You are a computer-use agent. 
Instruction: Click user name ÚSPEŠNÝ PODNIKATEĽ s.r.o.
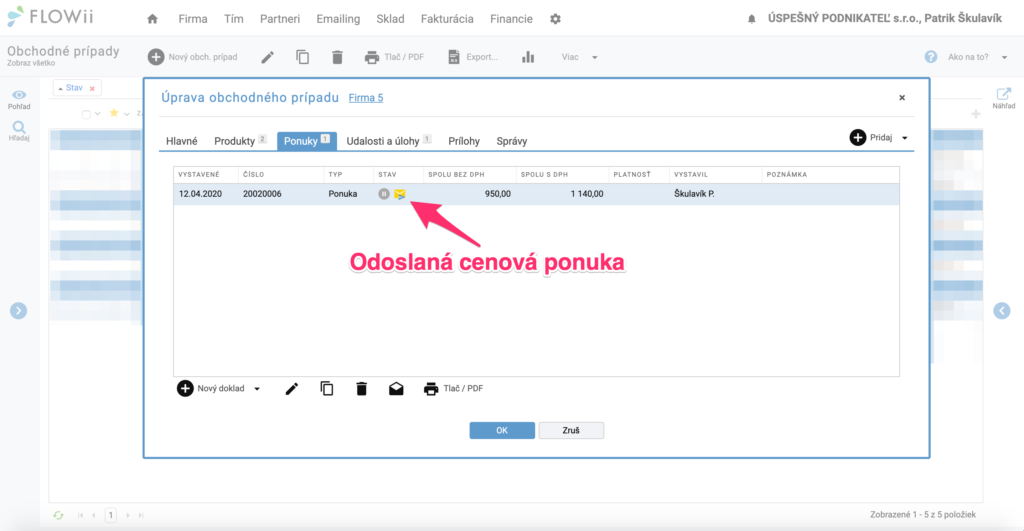(x=884, y=18)
